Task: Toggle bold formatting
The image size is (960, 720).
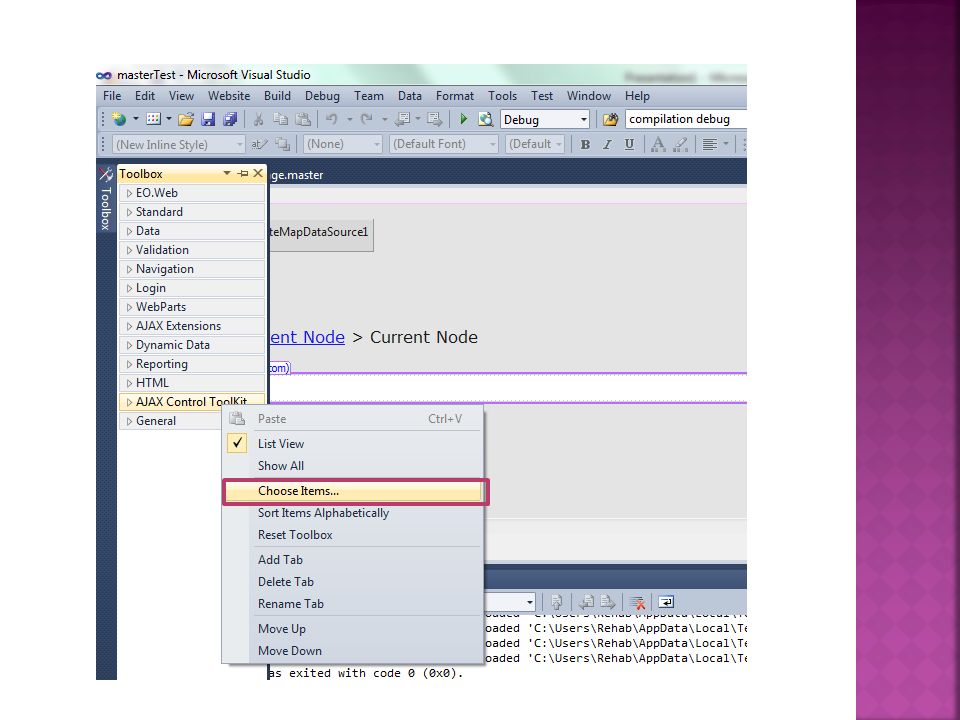Action: [x=585, y=144]
